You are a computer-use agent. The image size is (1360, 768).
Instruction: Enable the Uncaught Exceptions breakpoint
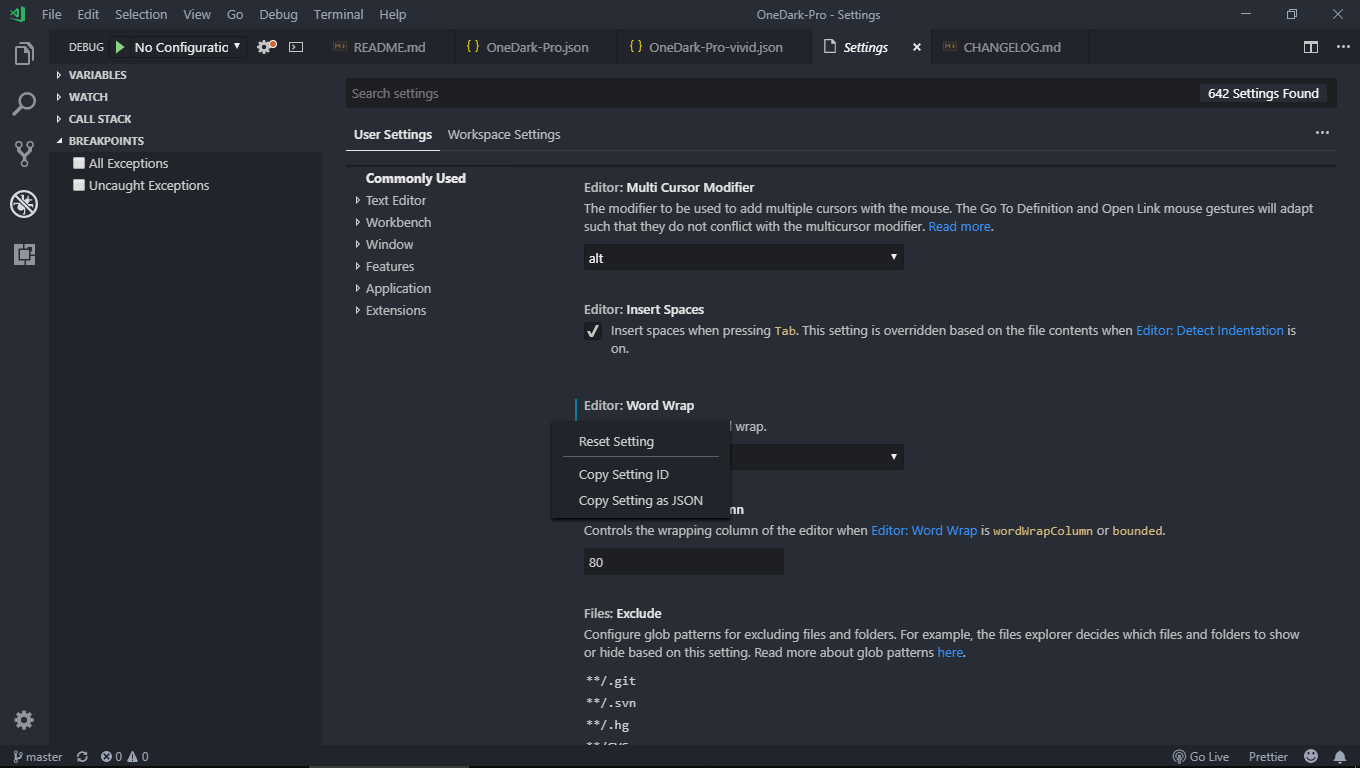point(77,185)
